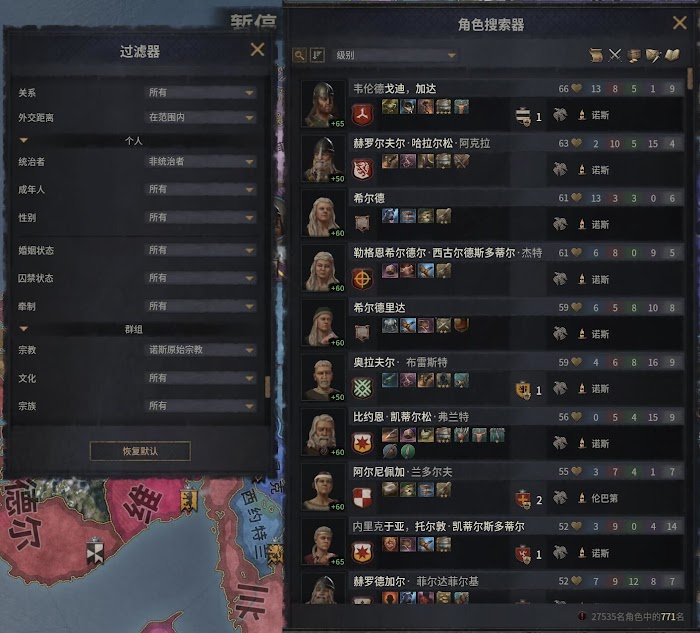Sort by stewardship coin chest icon

pos(633,55)
